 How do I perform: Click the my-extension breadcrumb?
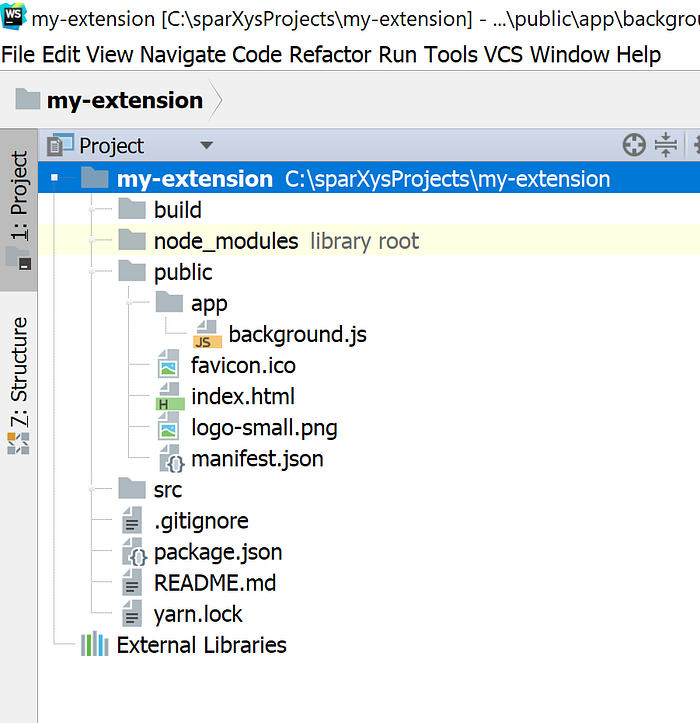point(124,100)
